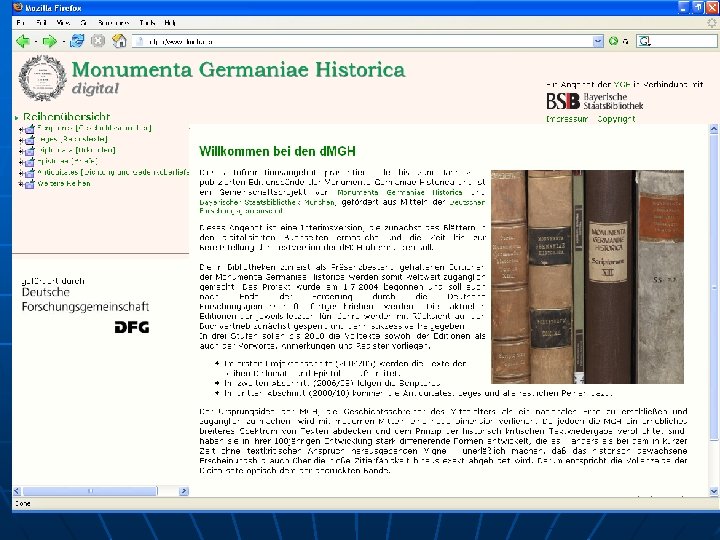The image size is (720, 540).
Task: Open the Home page icon
Action: [x=119, y=41]
